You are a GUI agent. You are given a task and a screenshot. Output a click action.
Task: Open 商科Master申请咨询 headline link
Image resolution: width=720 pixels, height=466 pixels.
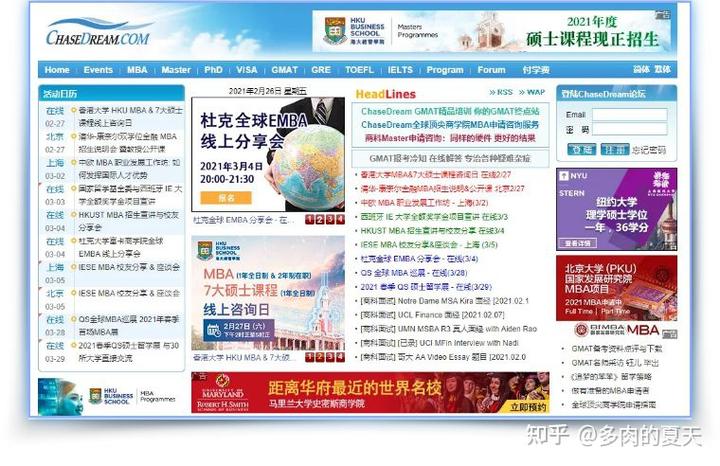tap(450, 138)
